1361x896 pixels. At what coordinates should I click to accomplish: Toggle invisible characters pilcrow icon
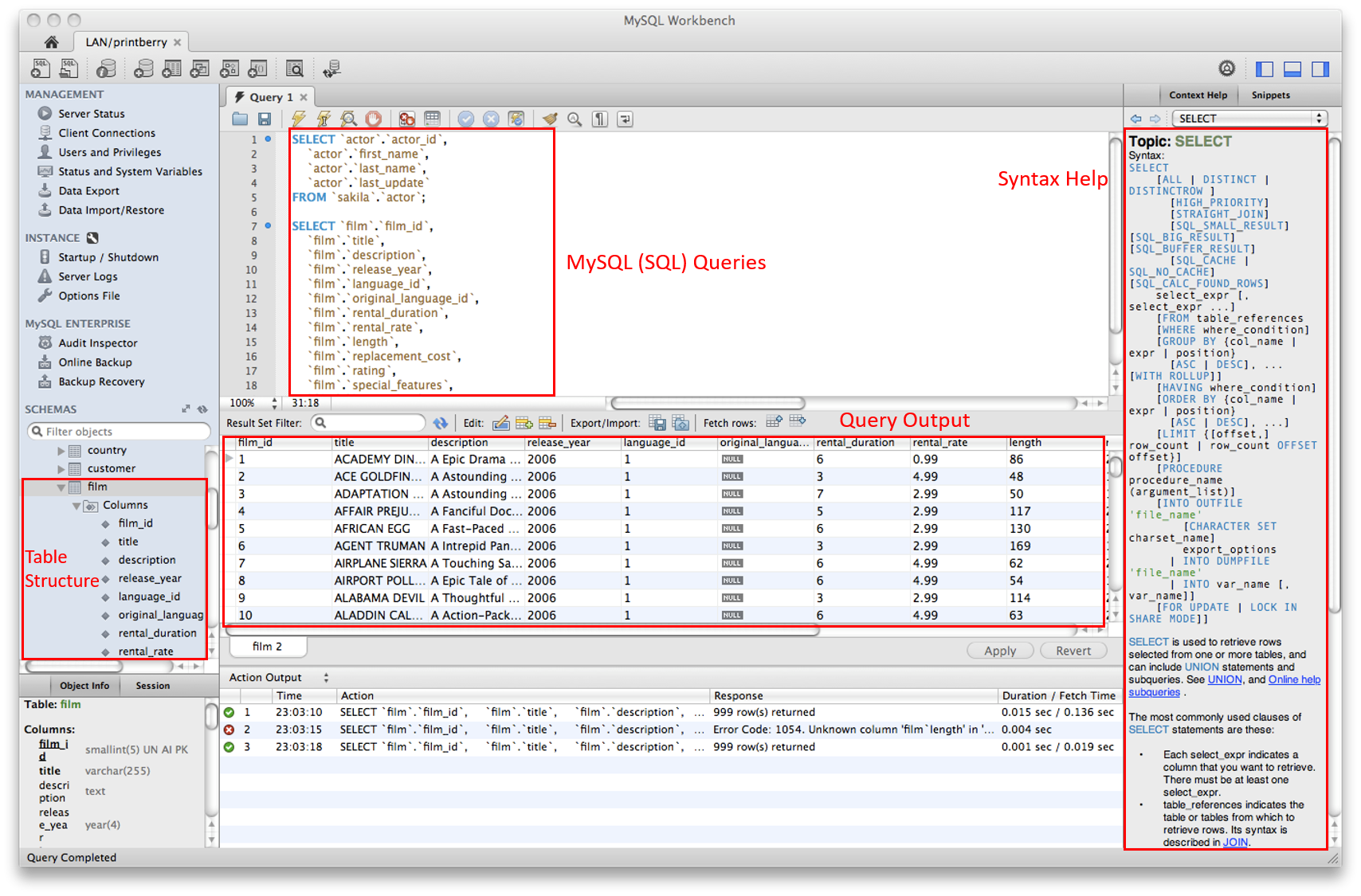click(x=600, y=119)
